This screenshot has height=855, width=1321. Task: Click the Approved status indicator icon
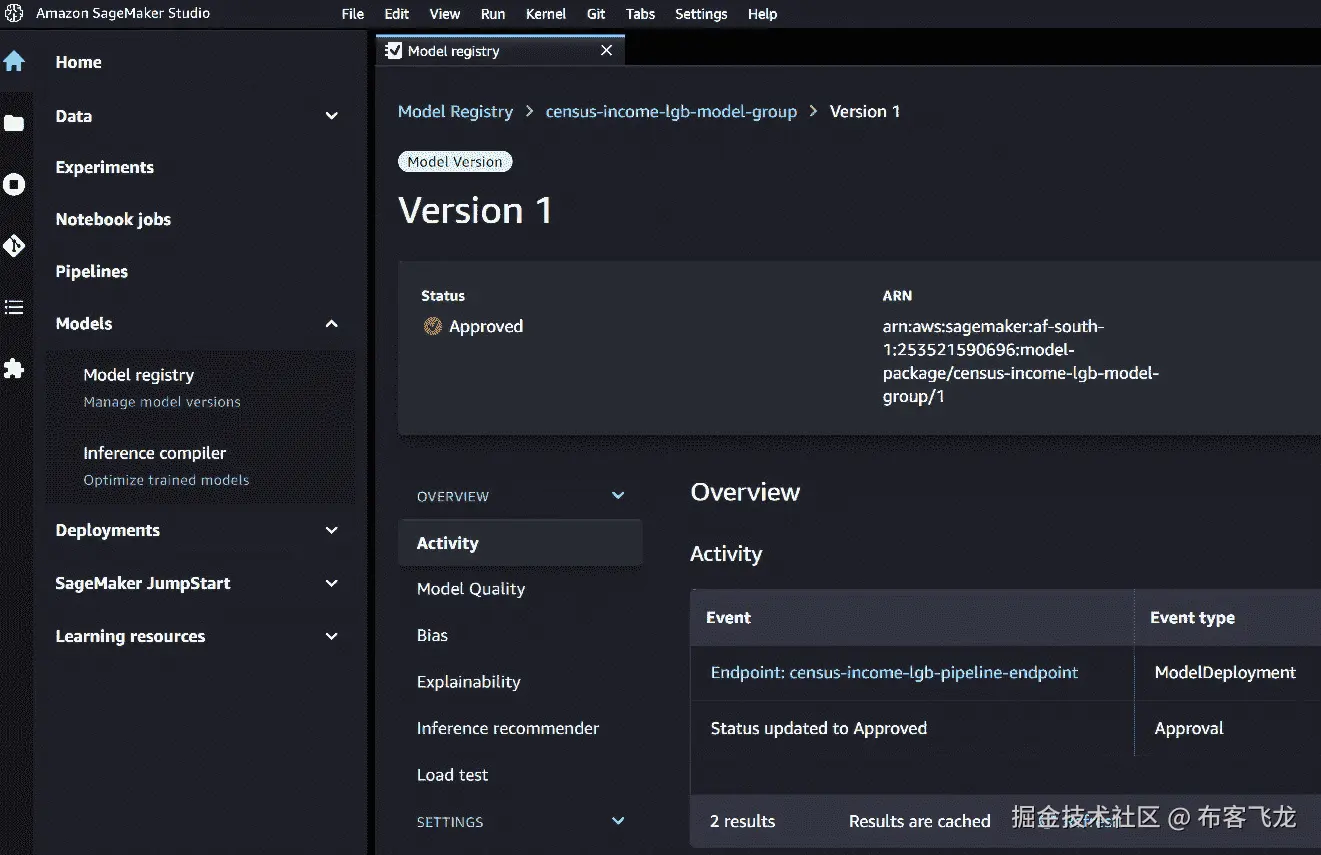pyautogui.click(x=432, y=326)
